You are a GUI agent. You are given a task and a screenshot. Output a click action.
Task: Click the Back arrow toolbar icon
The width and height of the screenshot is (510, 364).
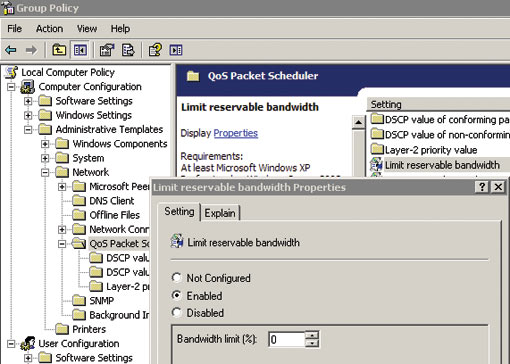(11, 50)
